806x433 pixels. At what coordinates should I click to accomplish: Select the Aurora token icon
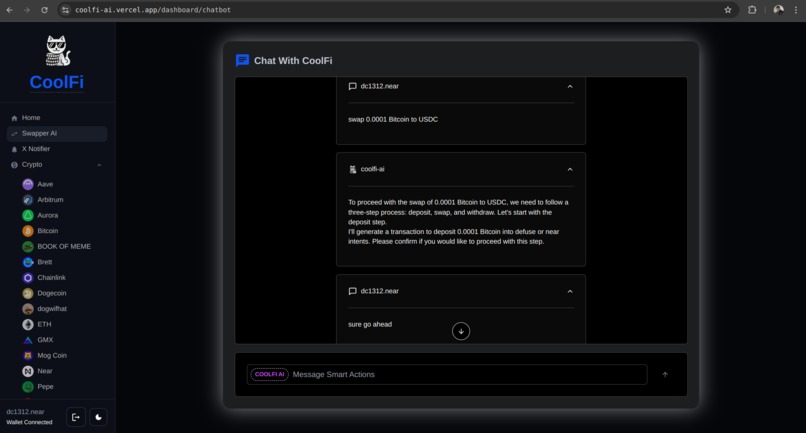point(28,215)
